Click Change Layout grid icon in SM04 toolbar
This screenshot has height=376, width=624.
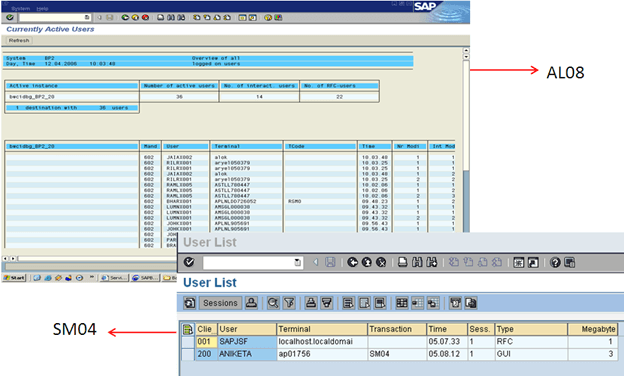(x=402, y=303)
